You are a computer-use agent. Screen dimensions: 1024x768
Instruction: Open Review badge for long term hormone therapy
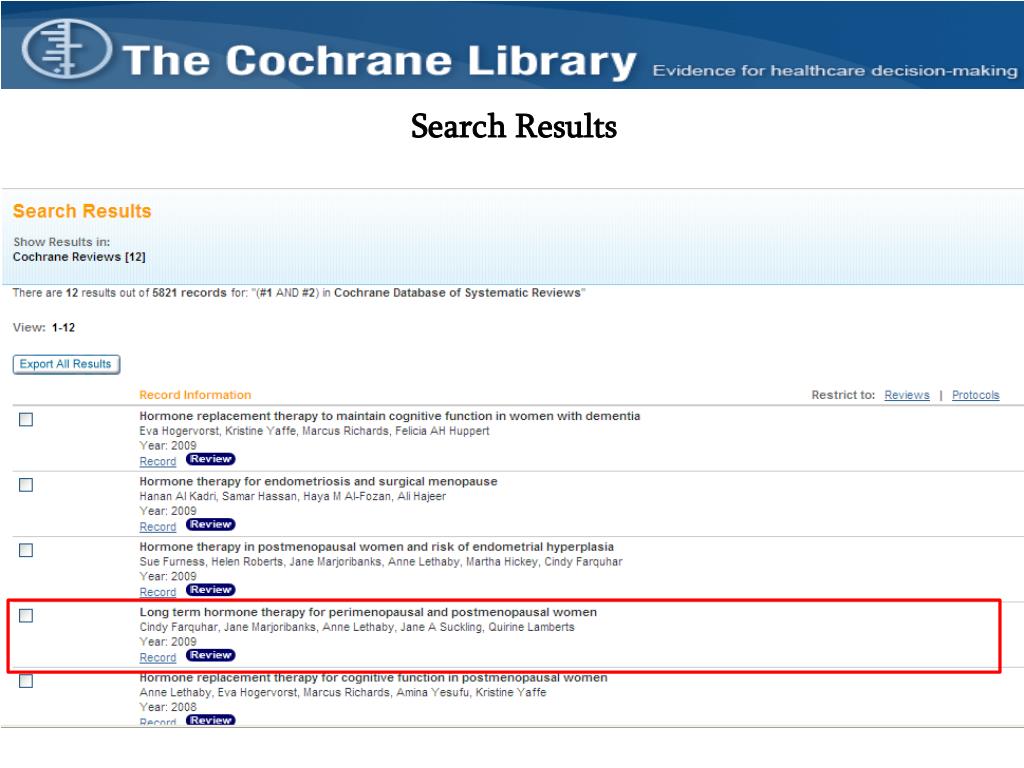210,655
